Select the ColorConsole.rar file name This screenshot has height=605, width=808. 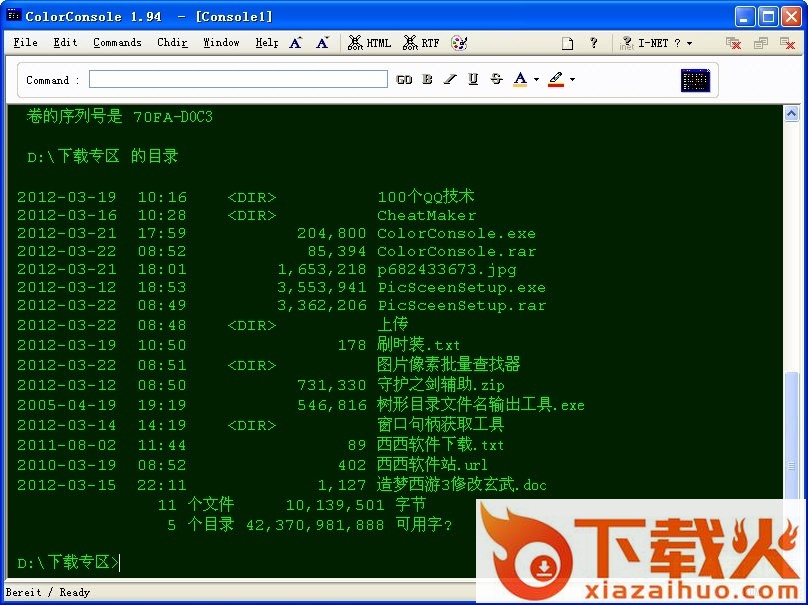tap(457, 251)
